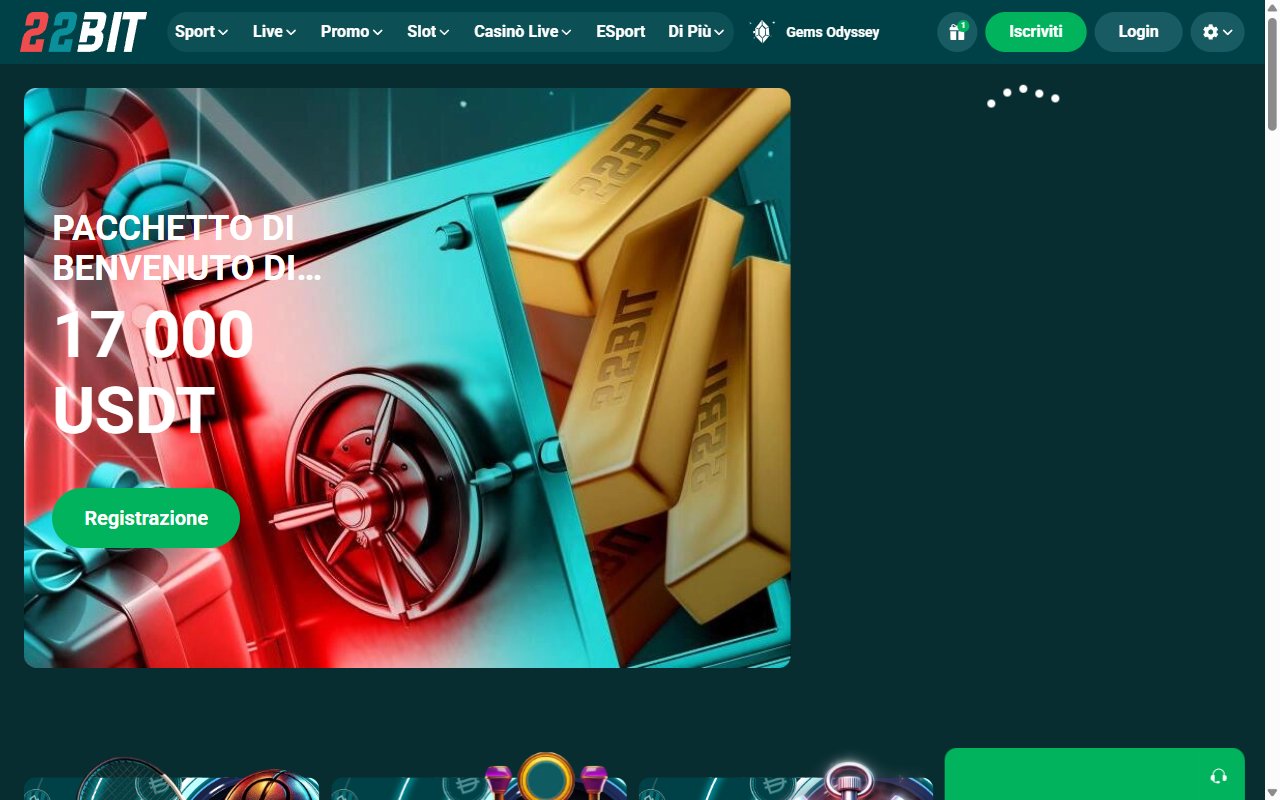The width and height of the screenshot is (1280, 800).
Task: Click the '17 000 USDT' text
Action: 153,373
